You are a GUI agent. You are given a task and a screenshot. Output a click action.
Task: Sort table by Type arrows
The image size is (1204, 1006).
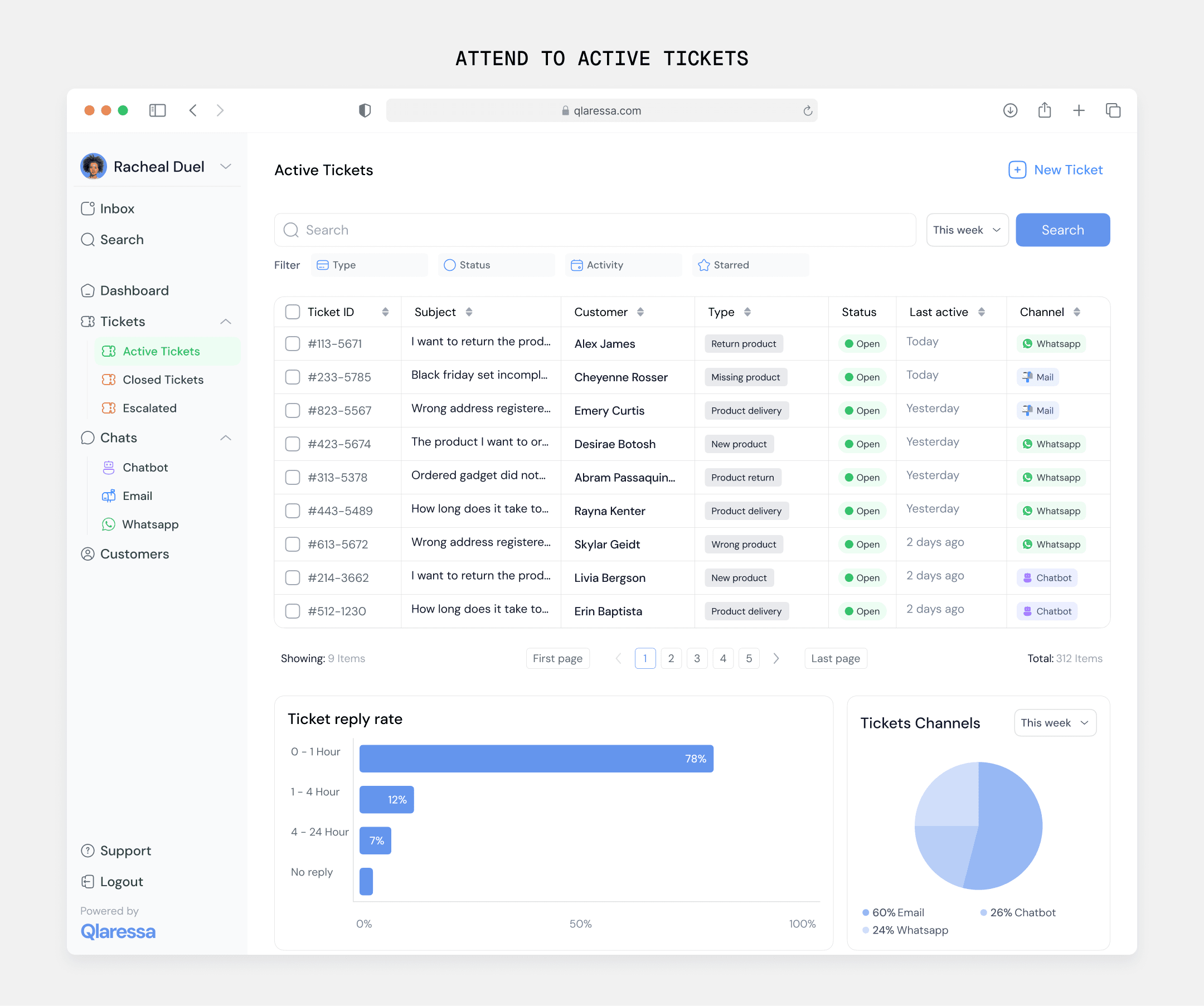pos(747,312)
